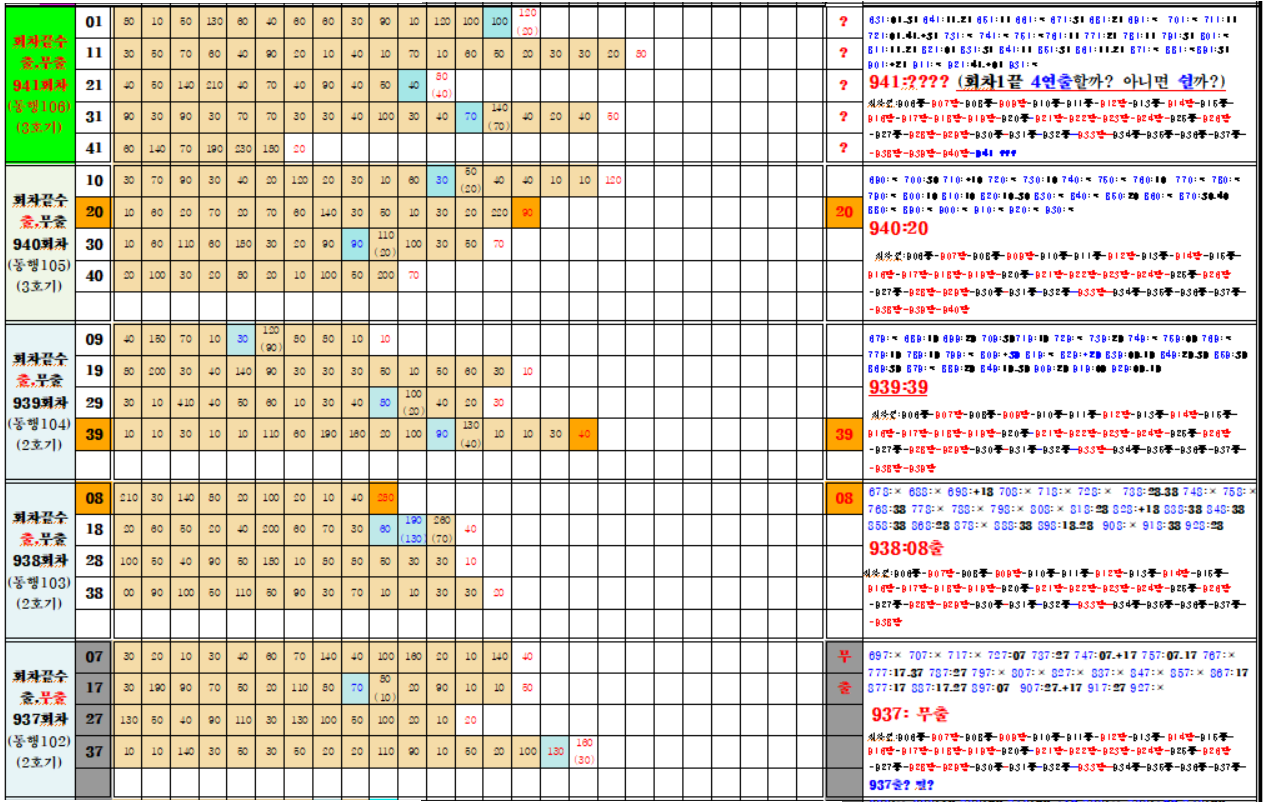Select the green 941회차 header cell
Screen dimensions: 1265x803
pyautogui.click(x=39, y=84)
